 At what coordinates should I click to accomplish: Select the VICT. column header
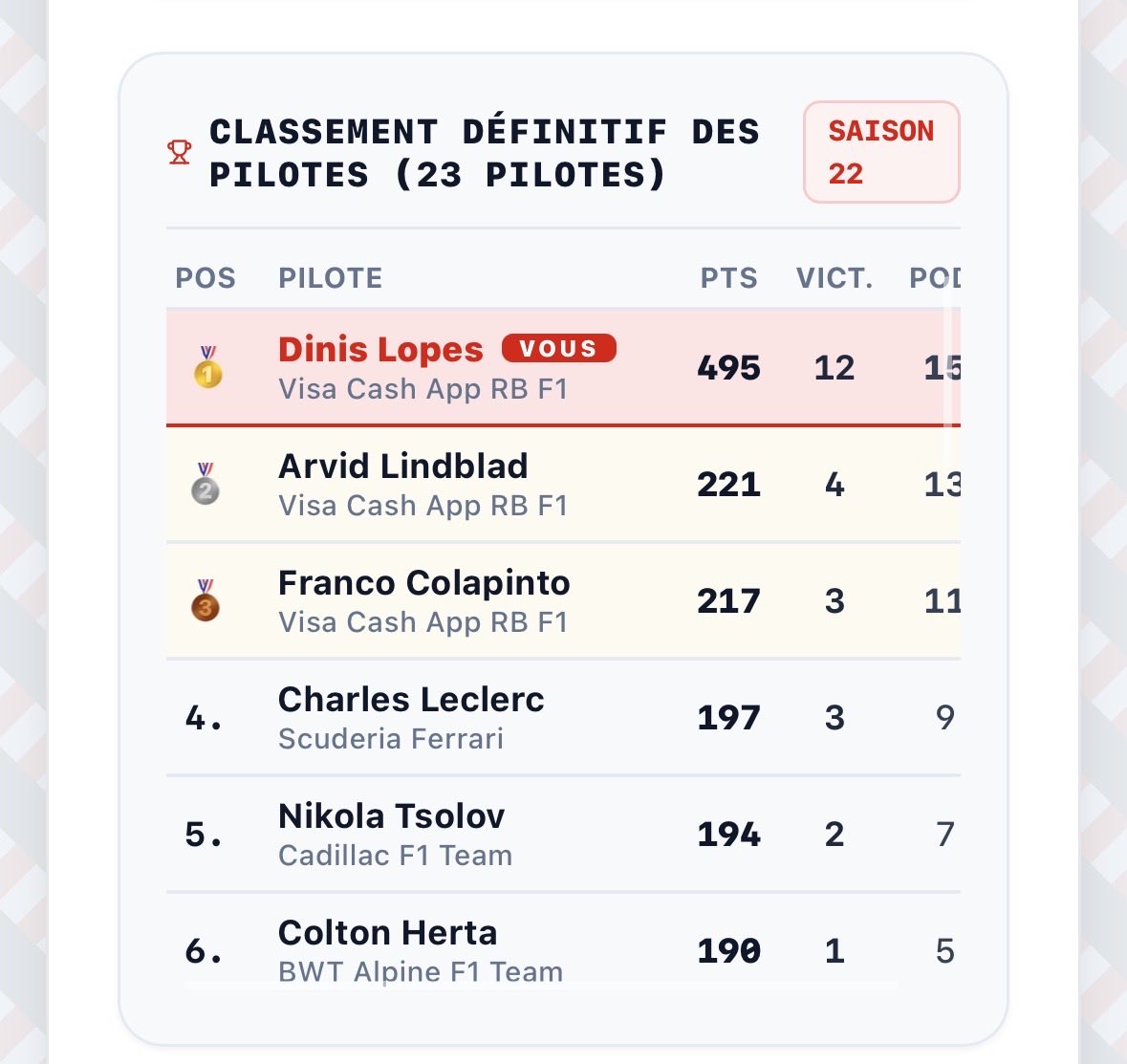[x=834, y=278]
